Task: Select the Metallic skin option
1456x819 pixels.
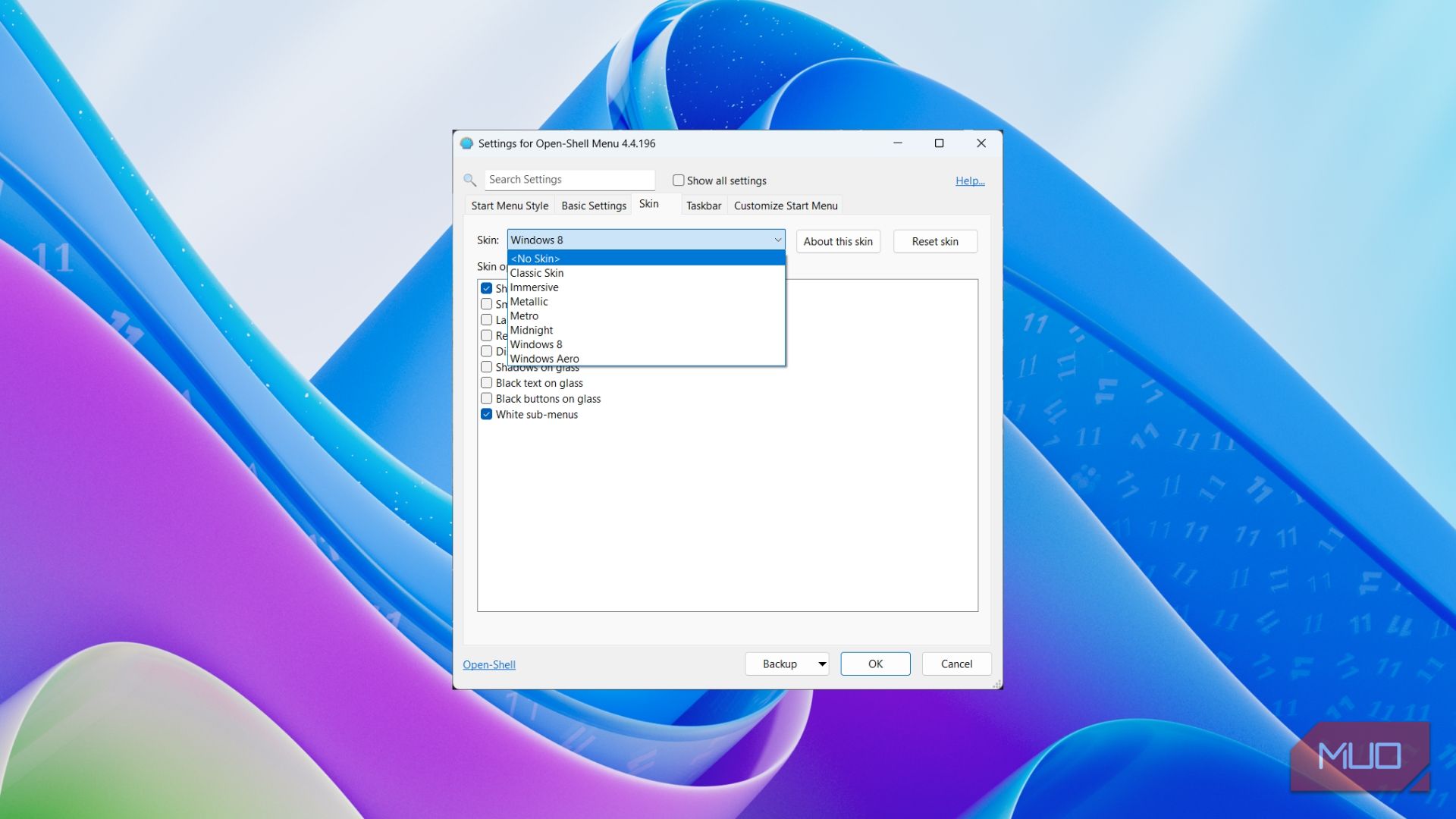Action: [646, 302]
